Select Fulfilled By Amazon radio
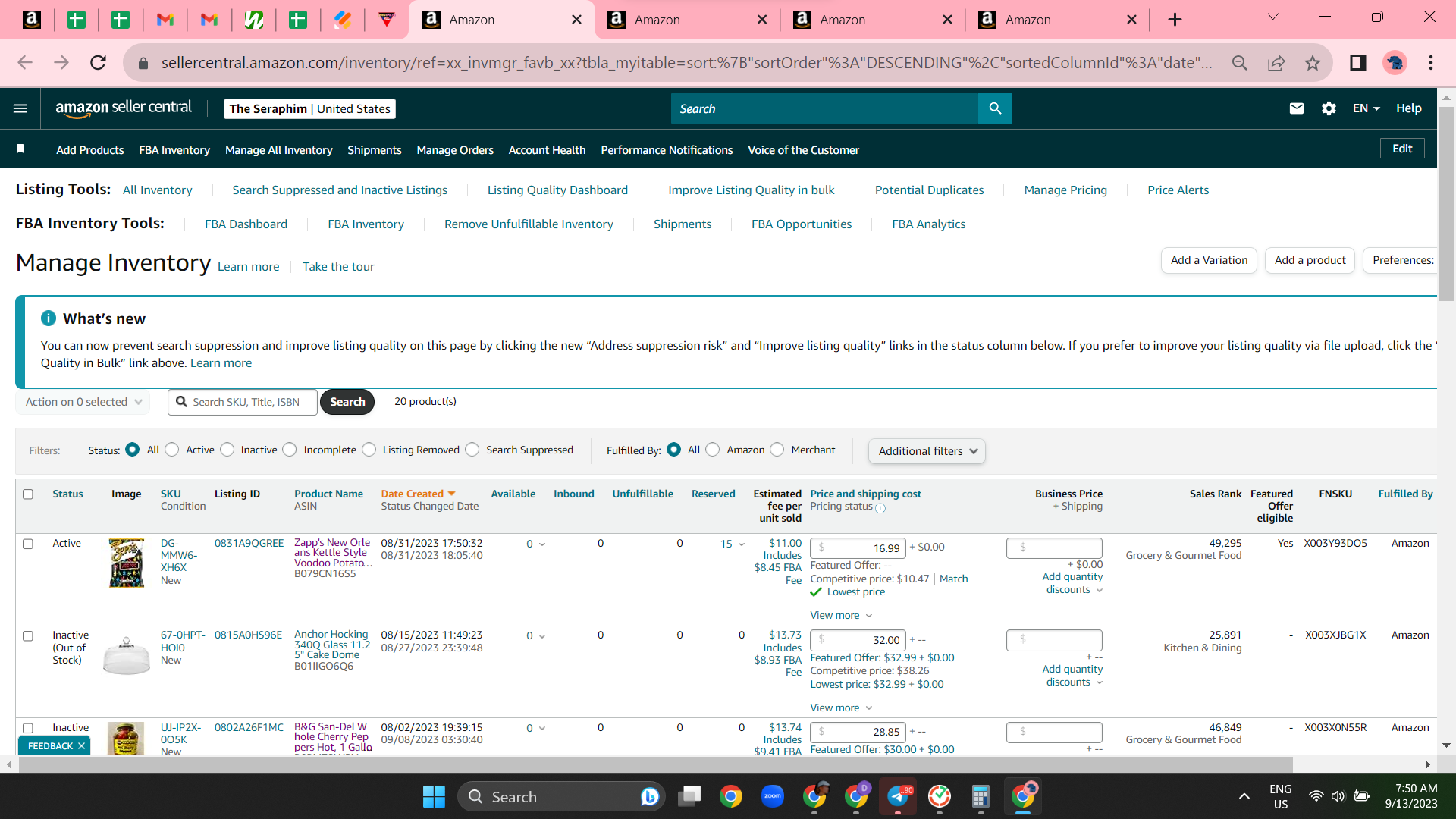This screenshot has height=819, width=1456. click(x=713, y=450)
